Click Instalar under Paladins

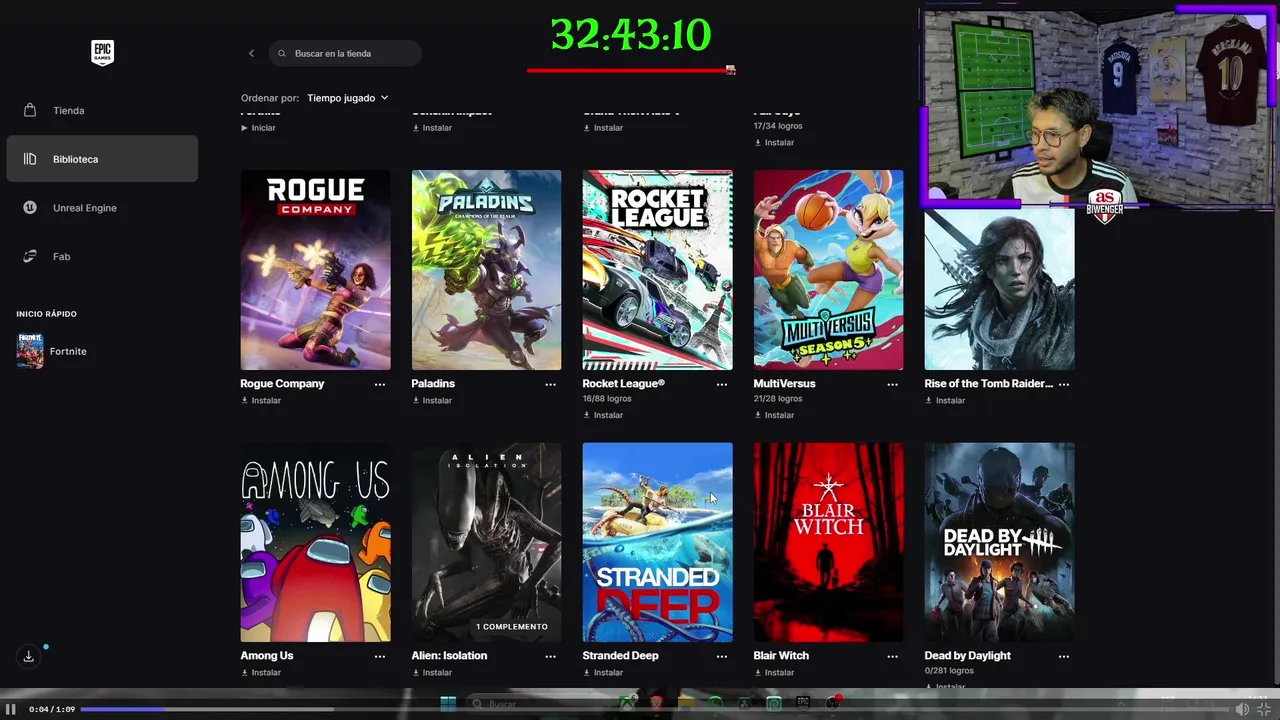pos(432,400)
